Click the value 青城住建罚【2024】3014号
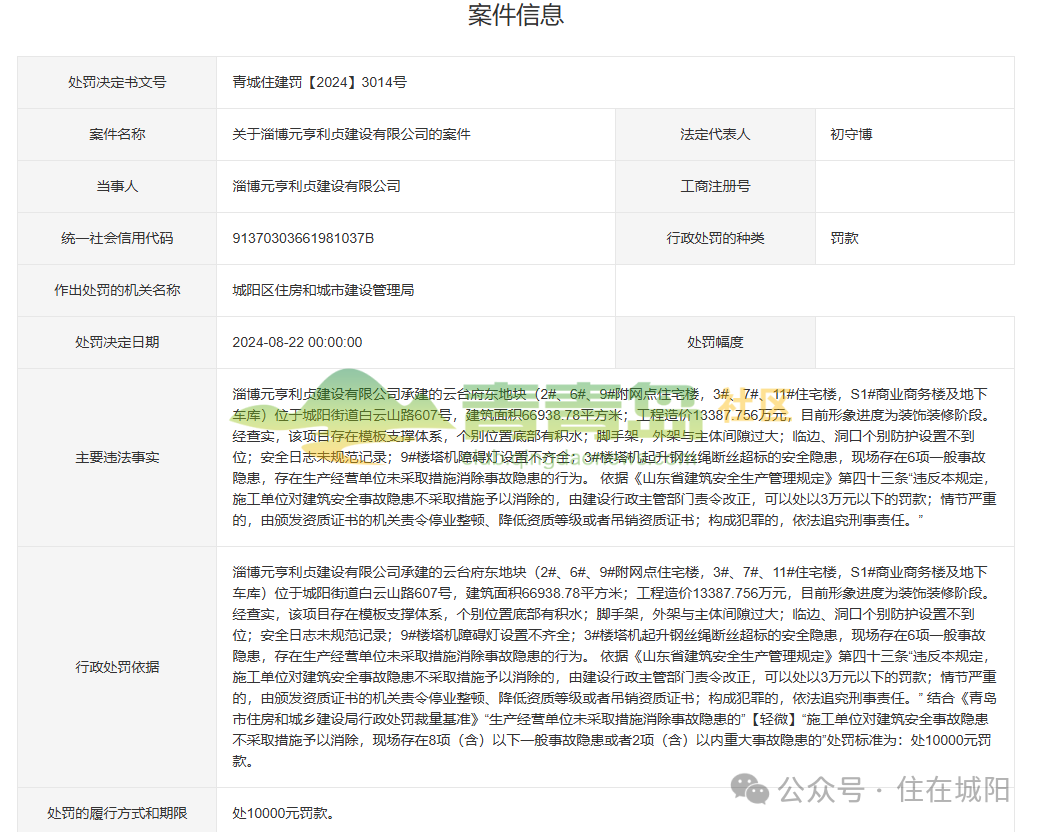1044x832 pixels. point(320,83)
